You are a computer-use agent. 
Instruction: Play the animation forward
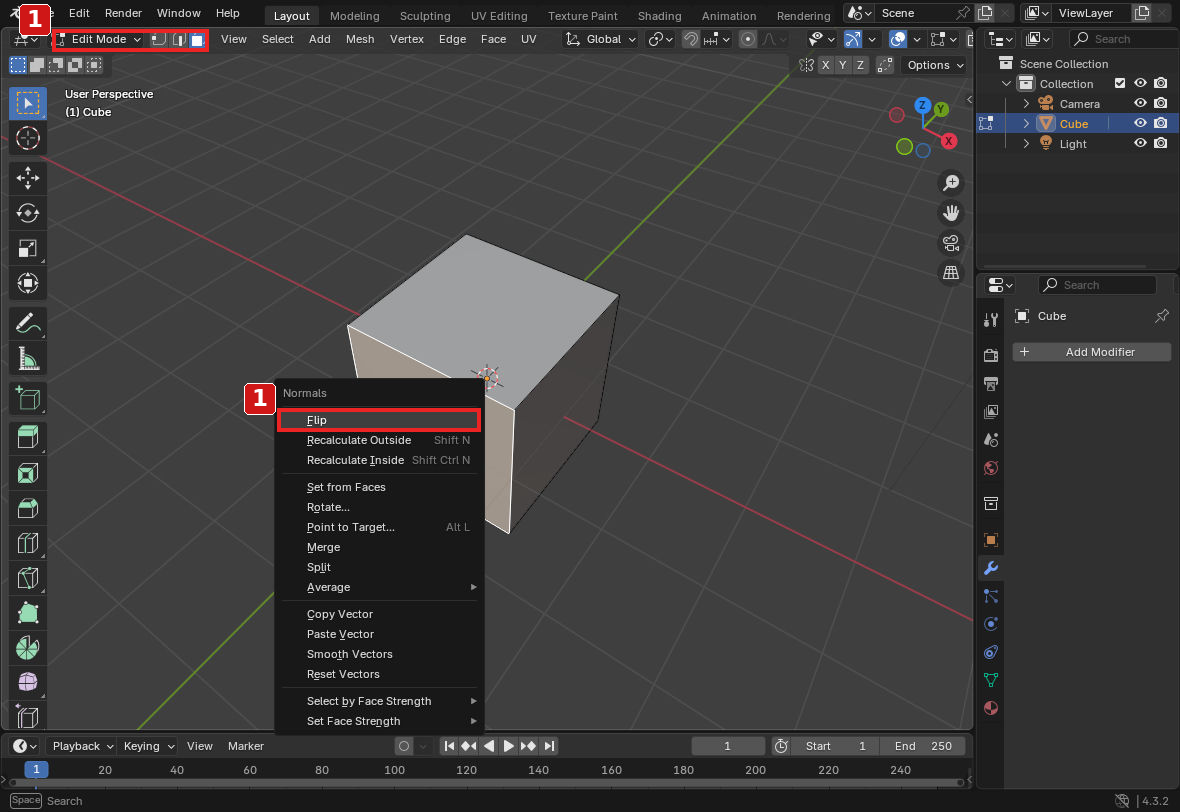(x=509, y=746)
